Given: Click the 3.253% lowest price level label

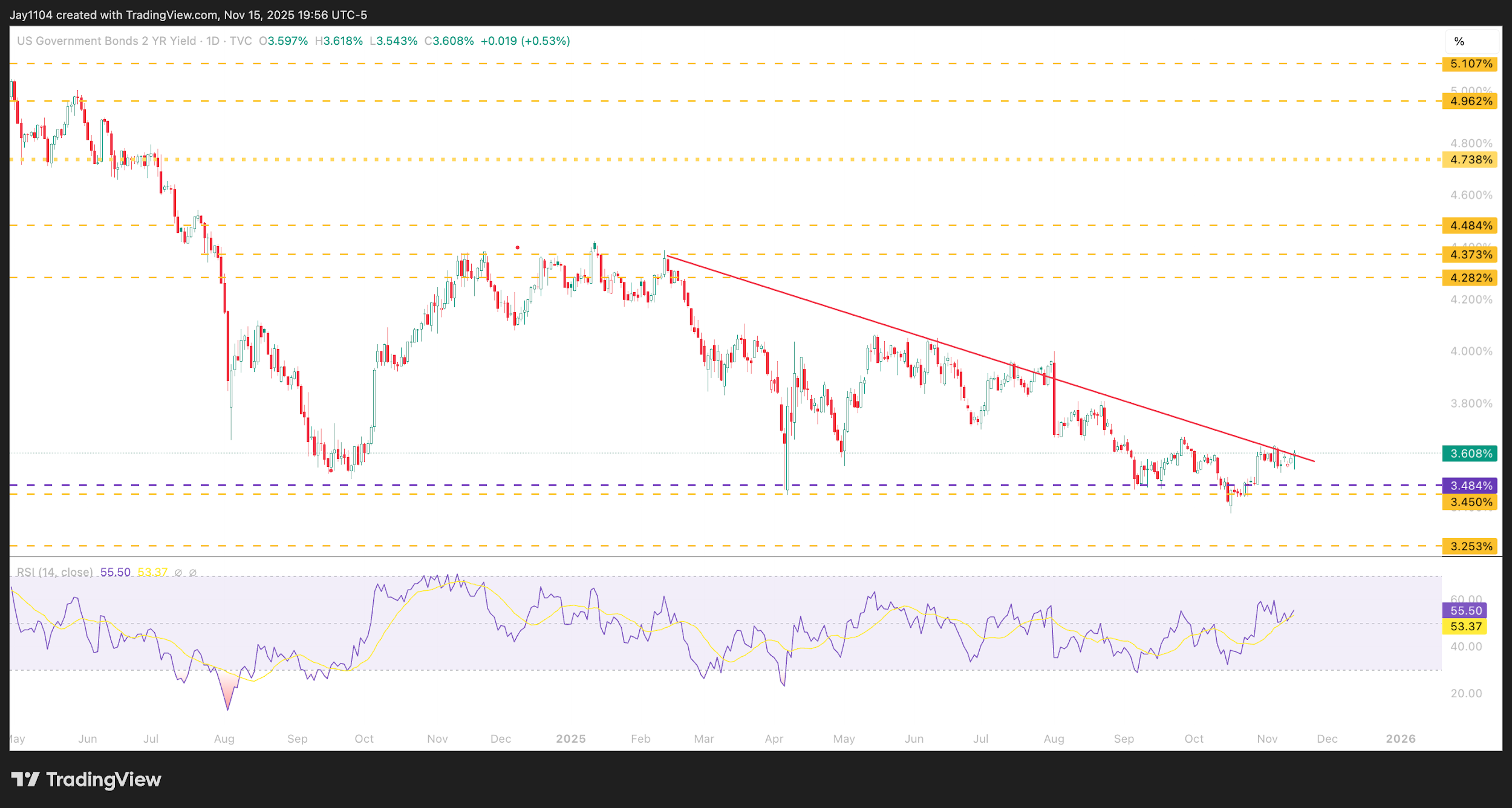Looking at the screenshot, I should [1470, 547].
